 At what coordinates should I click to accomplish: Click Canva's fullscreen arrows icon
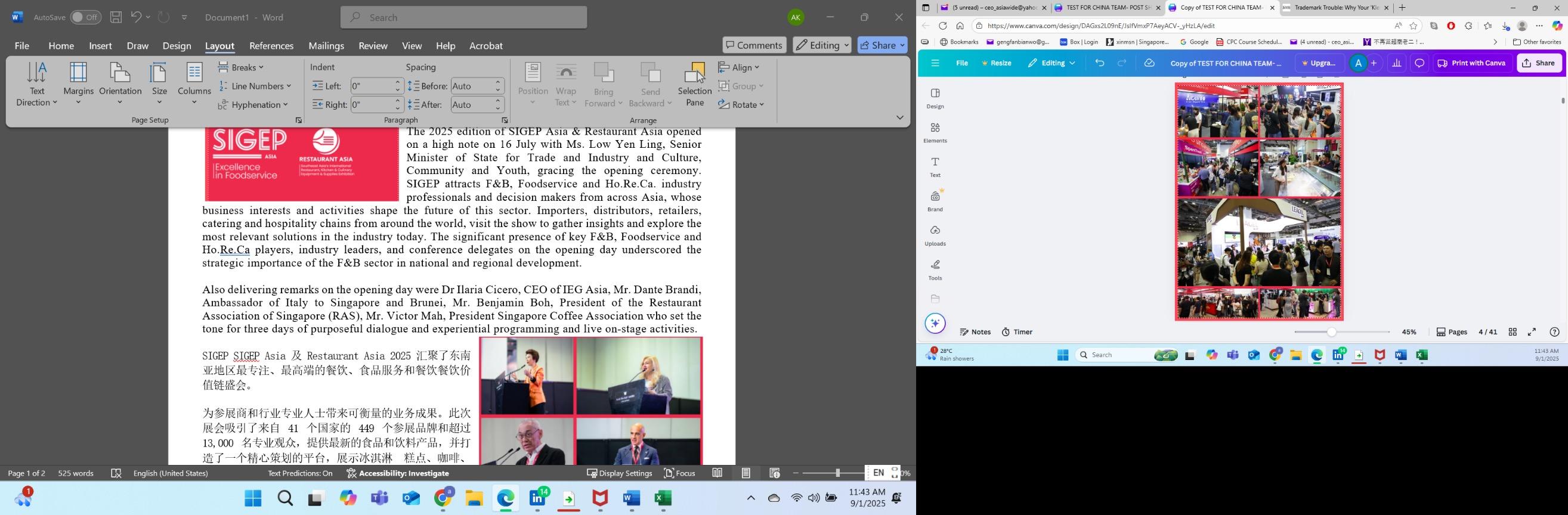tap(1532, 332)
